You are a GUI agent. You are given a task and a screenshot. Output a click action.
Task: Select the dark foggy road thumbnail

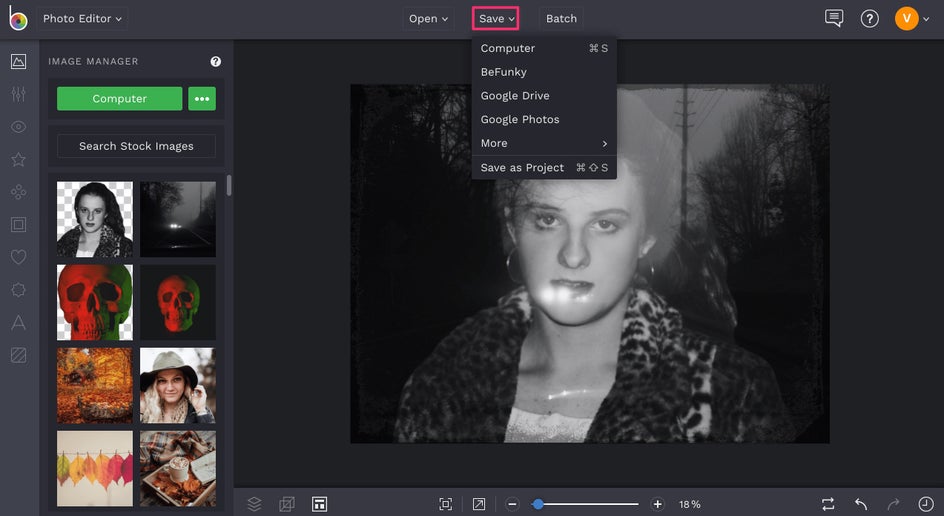[178, 219]
